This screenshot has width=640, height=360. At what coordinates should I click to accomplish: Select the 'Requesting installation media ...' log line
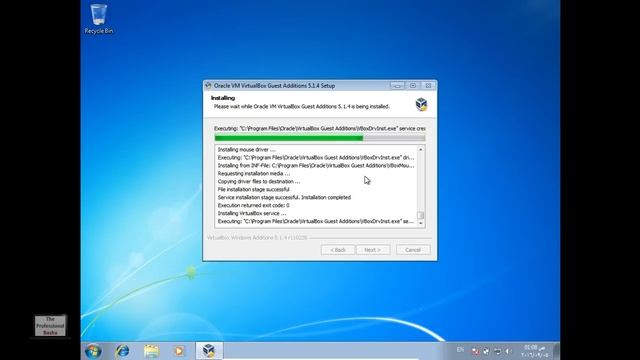click(254, 173)
